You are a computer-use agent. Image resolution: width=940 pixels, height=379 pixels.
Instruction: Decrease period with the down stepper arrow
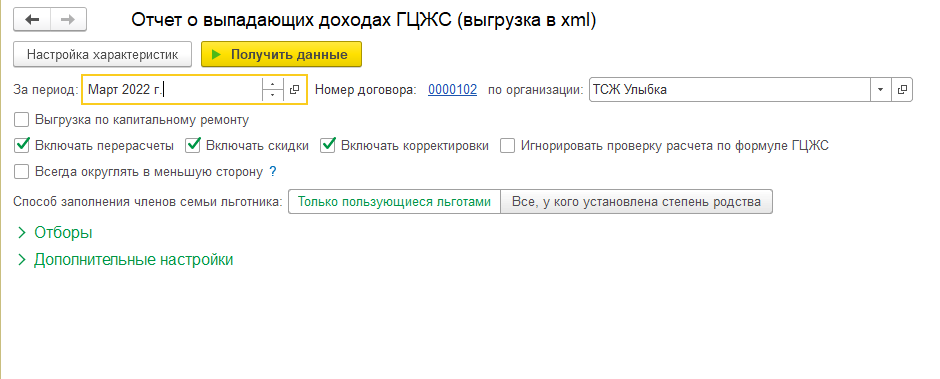coord(273,95)
